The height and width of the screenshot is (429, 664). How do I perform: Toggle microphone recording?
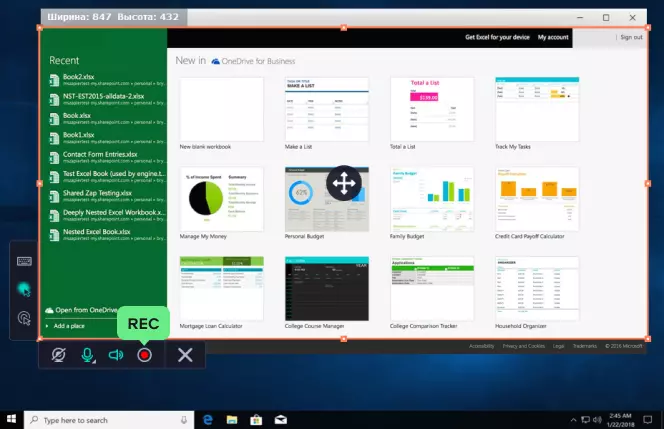[87, 355]
